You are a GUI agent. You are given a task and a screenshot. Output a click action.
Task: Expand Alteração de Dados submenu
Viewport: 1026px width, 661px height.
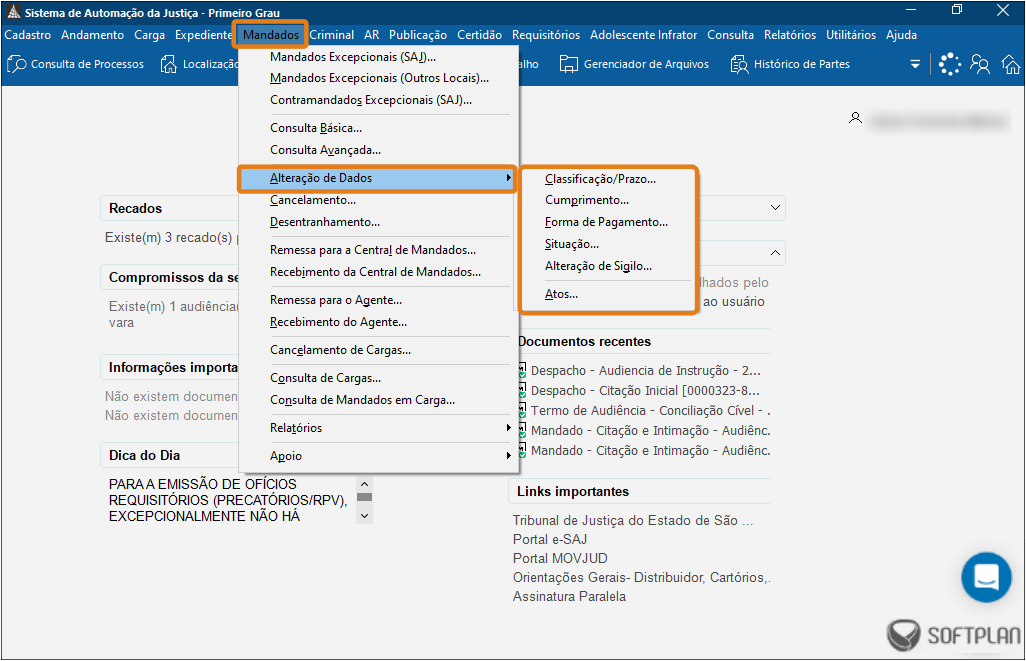tap(378, 178)
